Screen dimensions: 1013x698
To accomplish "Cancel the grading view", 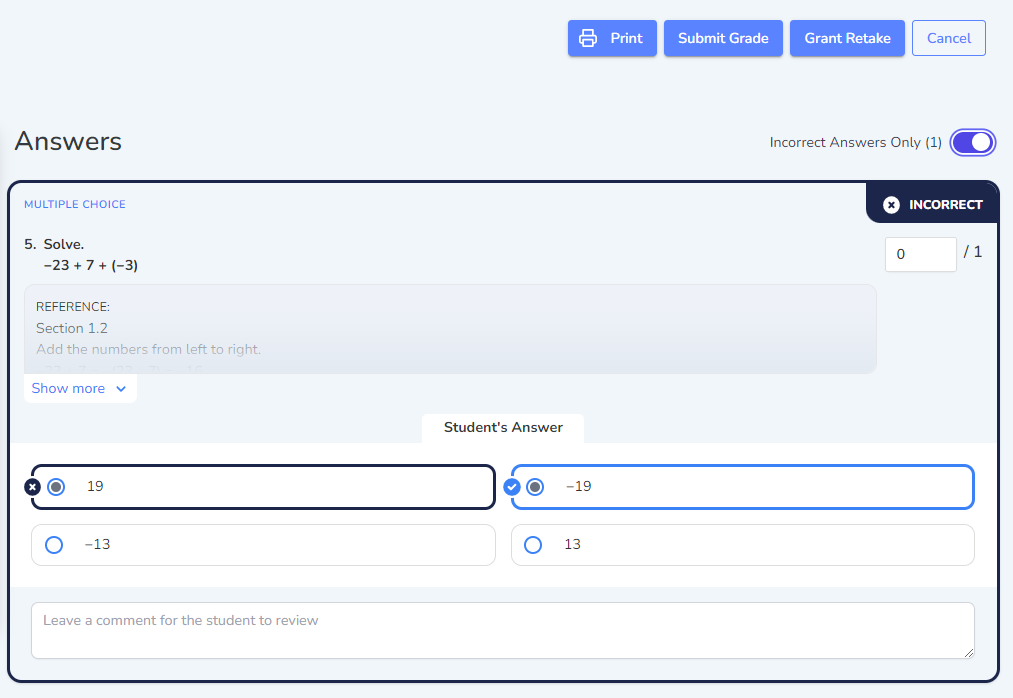I will [948, 38].
